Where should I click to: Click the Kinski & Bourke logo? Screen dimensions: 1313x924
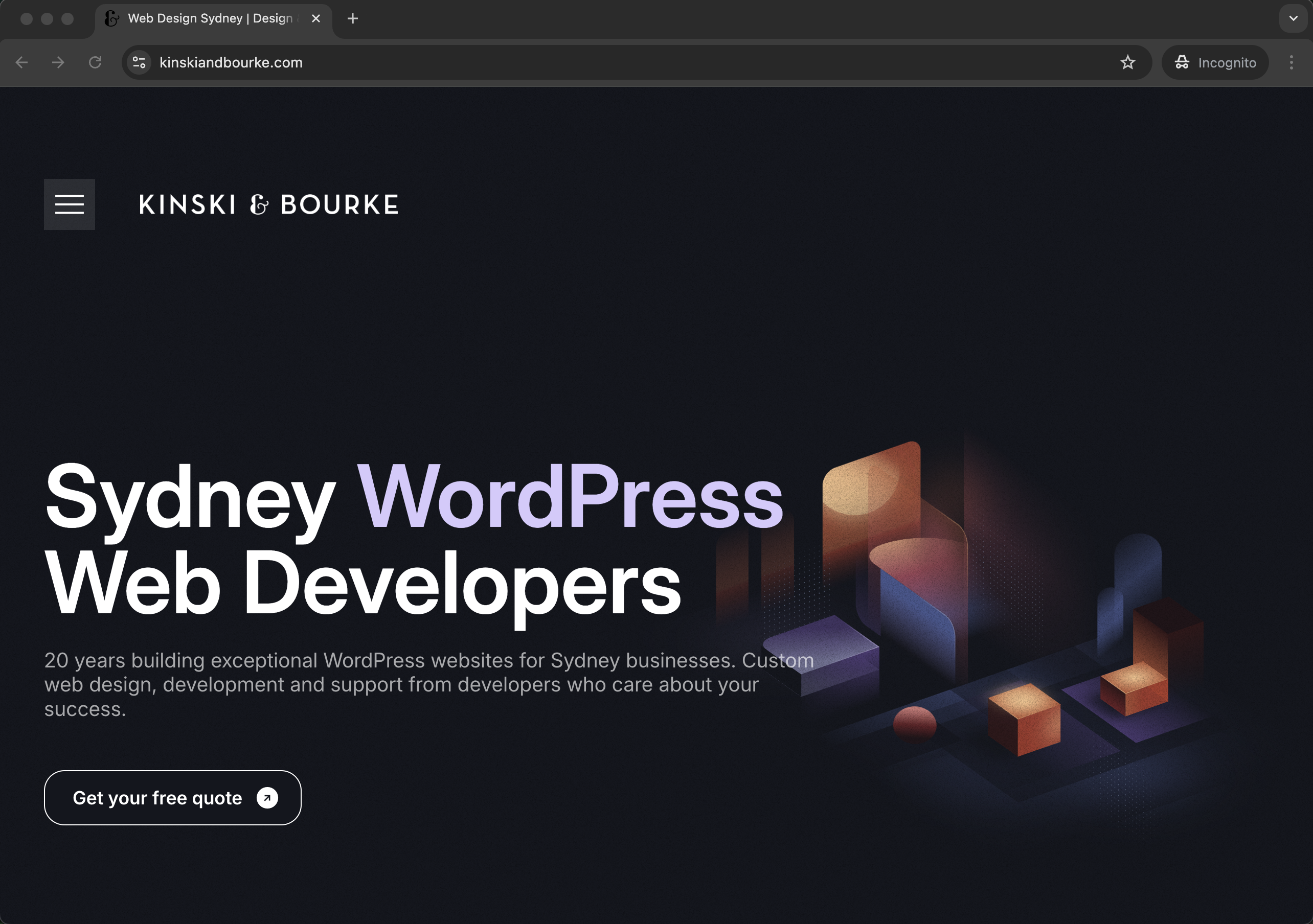pos(268,205)
